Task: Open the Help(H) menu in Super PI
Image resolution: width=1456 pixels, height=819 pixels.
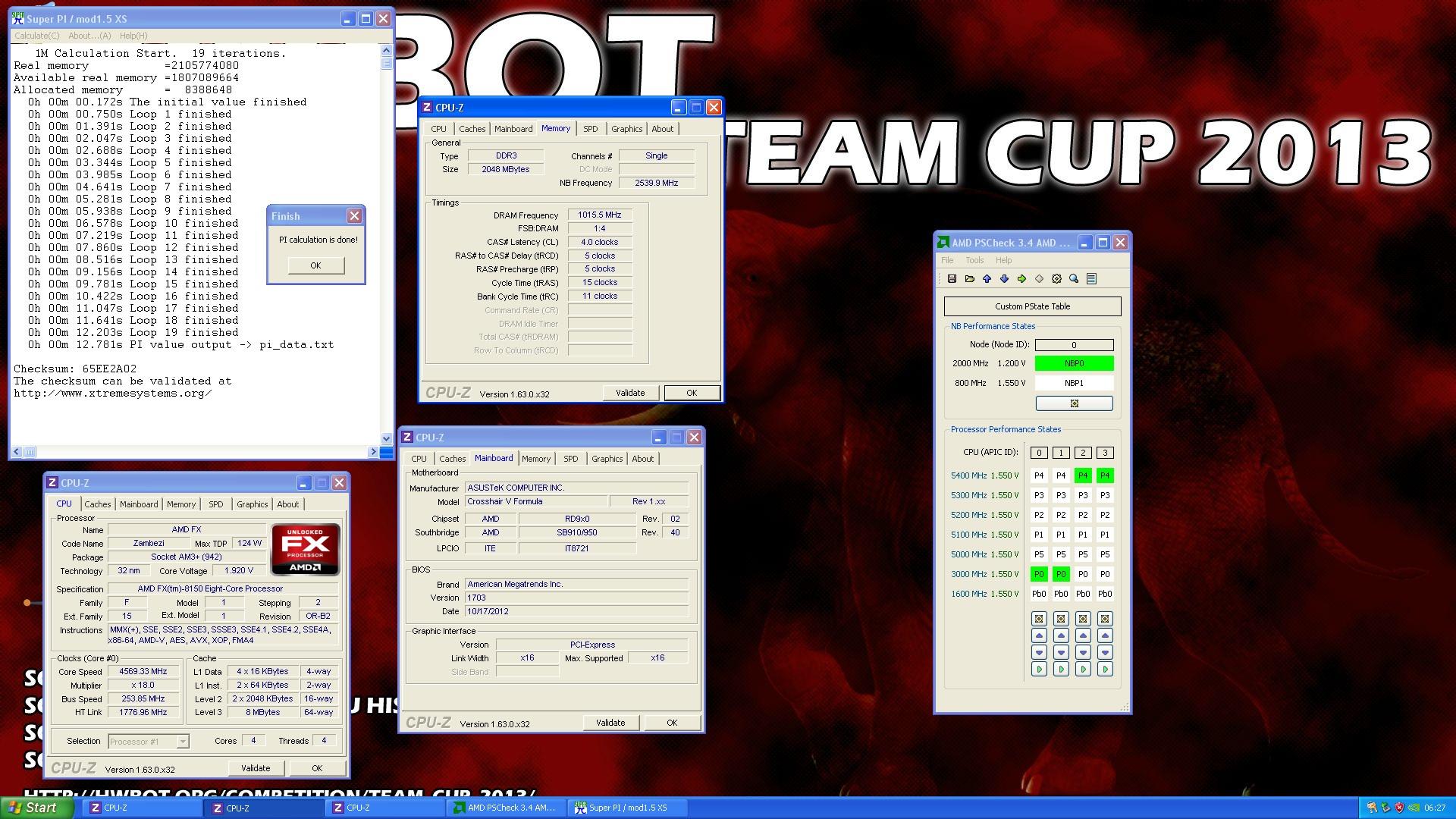Action: pyautogui.click(x=133, y=36)
